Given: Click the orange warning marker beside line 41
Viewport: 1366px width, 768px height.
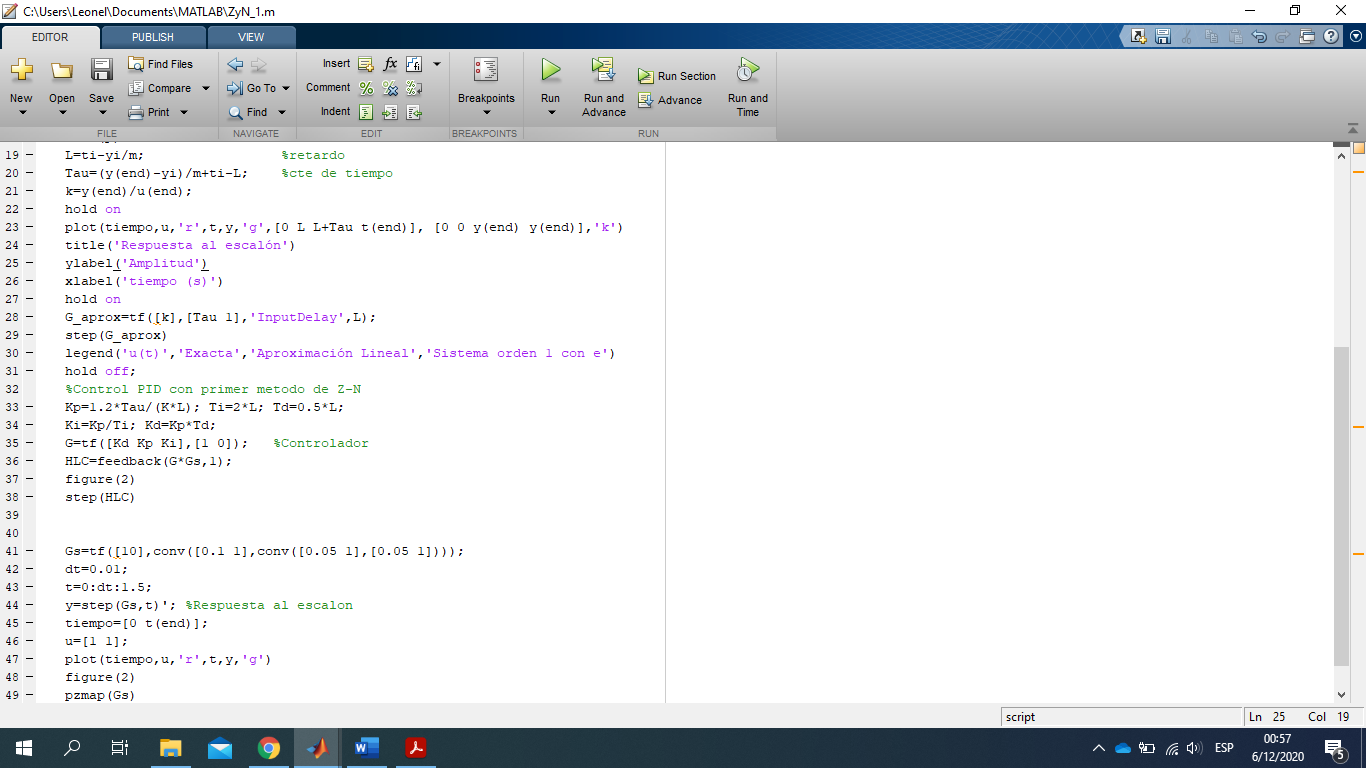Looking at the screenshot, I should (1359, 552).
